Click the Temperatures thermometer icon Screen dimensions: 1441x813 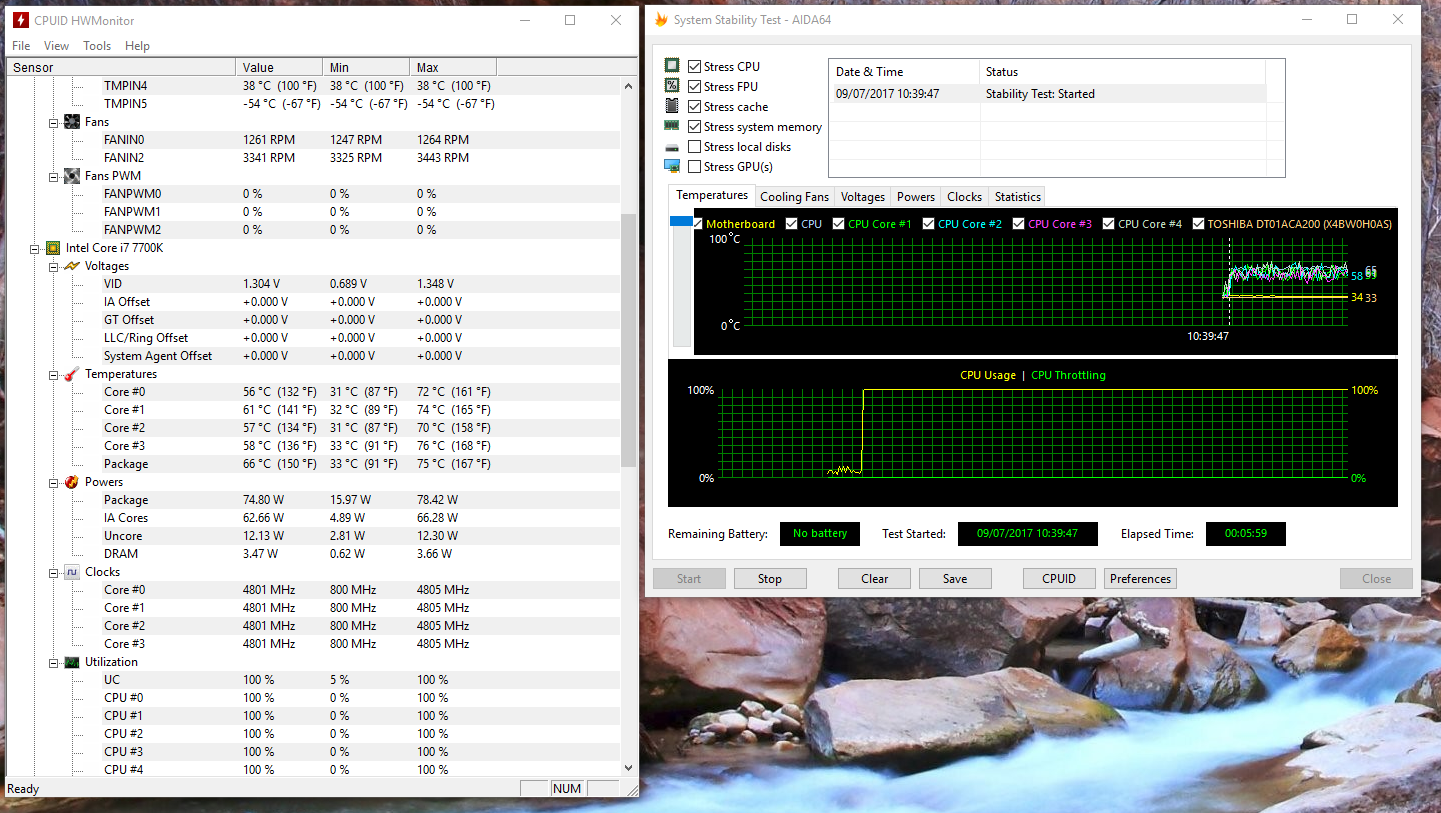click(72, 374)
